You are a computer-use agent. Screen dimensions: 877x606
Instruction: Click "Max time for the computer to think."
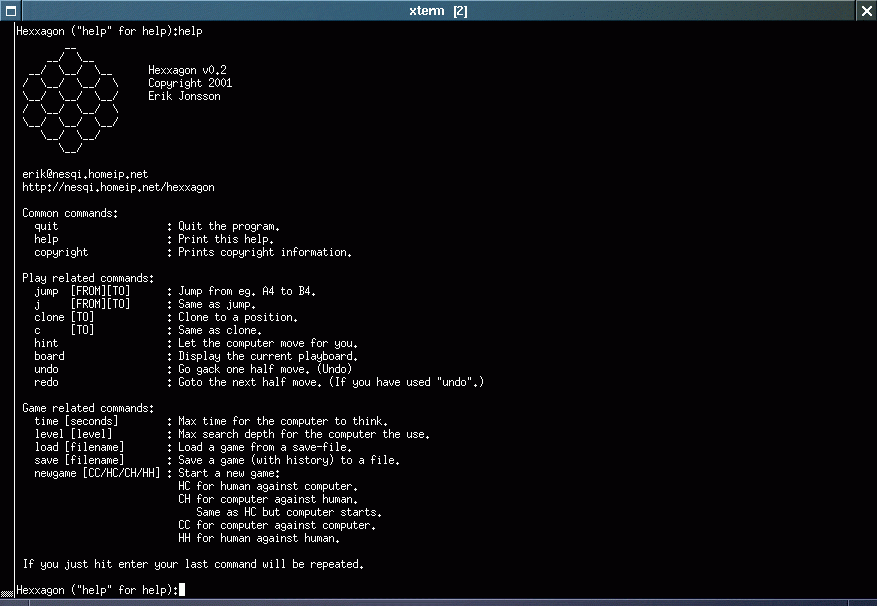[x=283, y=421]
